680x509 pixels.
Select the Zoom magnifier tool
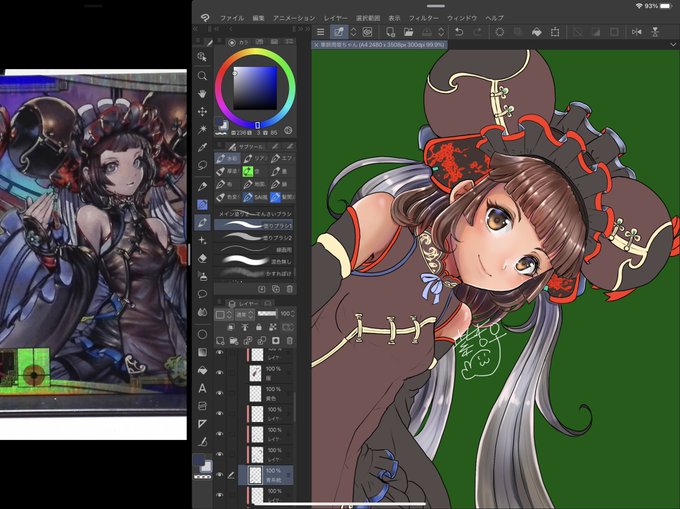202,76
